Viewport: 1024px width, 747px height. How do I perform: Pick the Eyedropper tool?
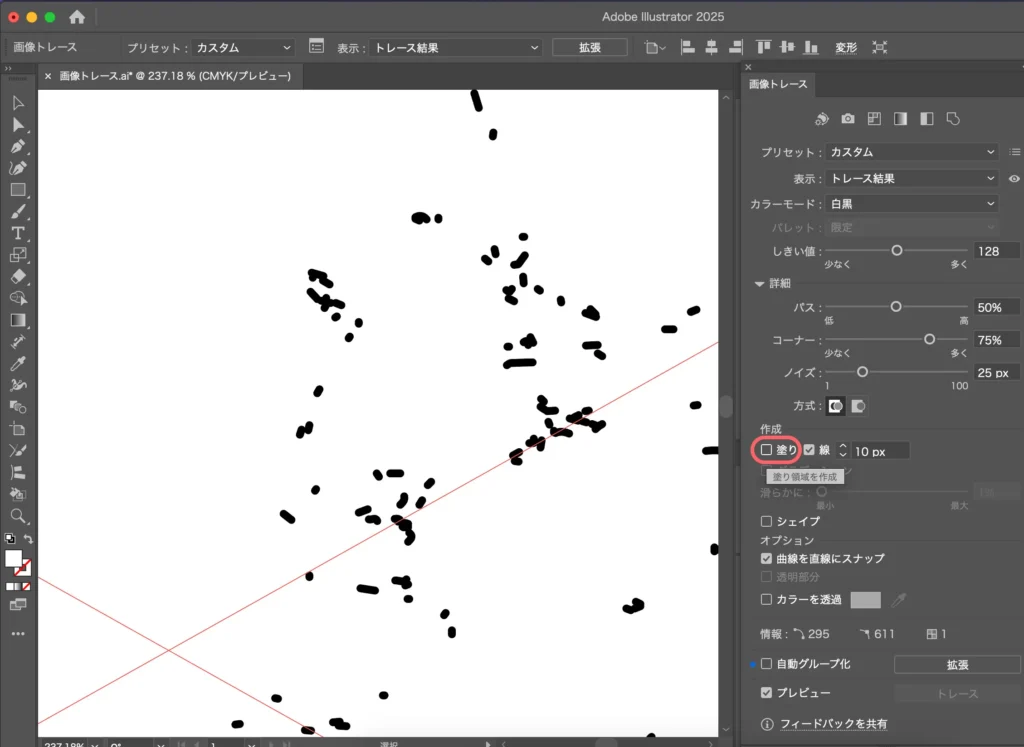point(18,363)
